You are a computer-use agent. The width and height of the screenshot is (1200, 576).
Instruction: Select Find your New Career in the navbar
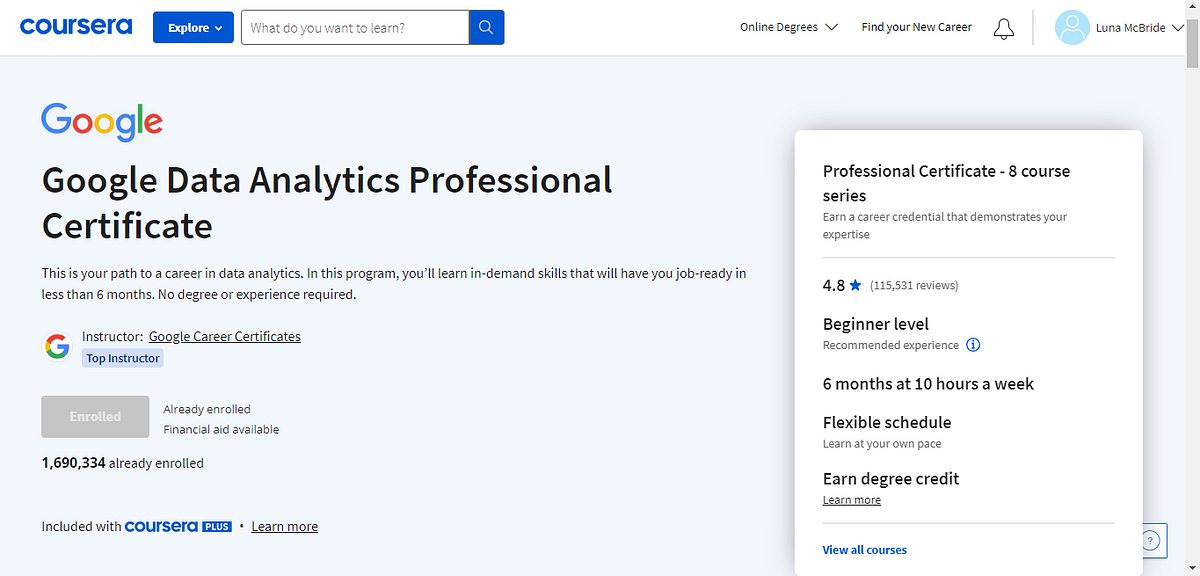[x=916, y=27]
